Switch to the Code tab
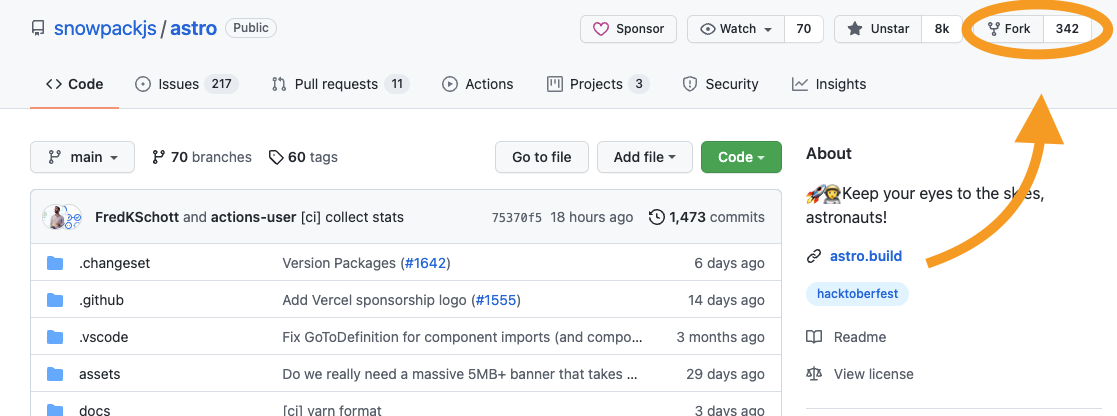The height and width of the screenshot is (416, 1117). coord(75,84)
